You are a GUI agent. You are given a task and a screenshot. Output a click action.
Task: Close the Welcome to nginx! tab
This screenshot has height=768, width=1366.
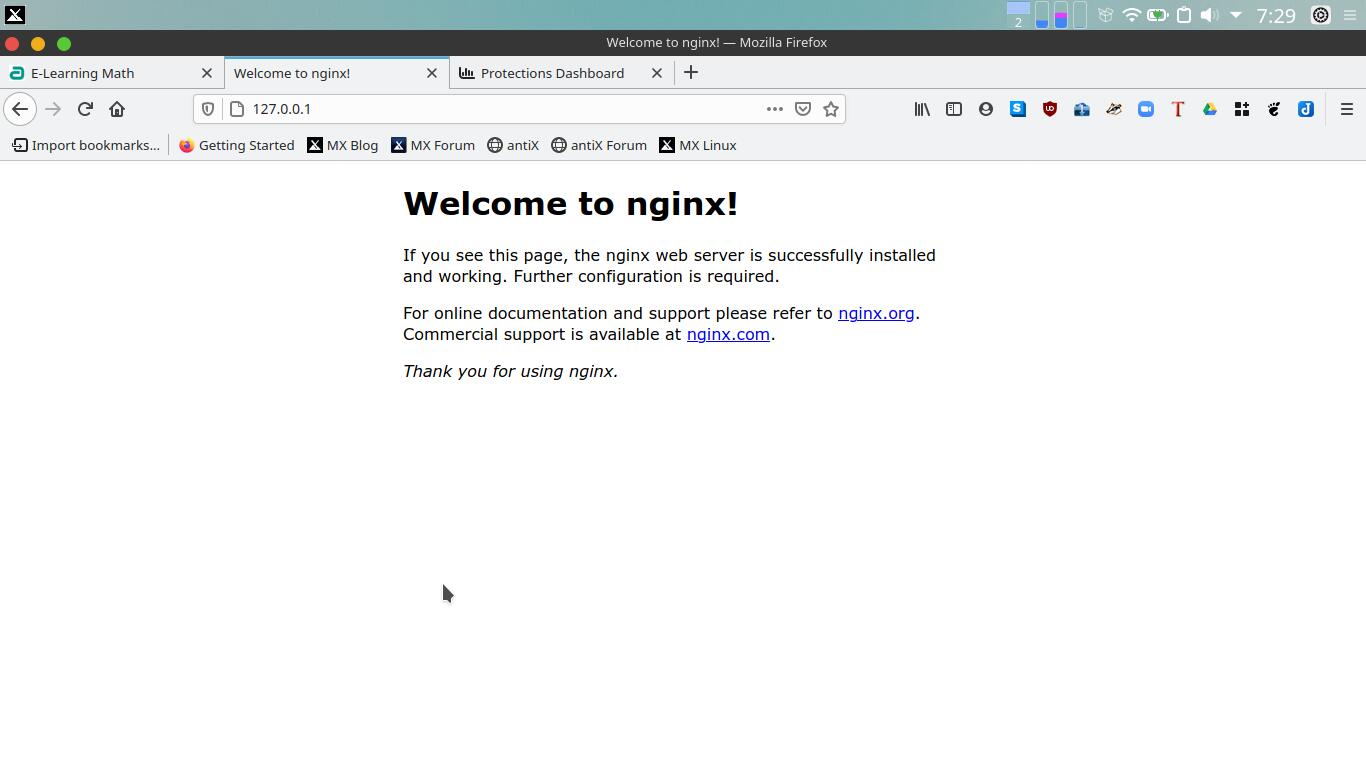pos(432,73)
